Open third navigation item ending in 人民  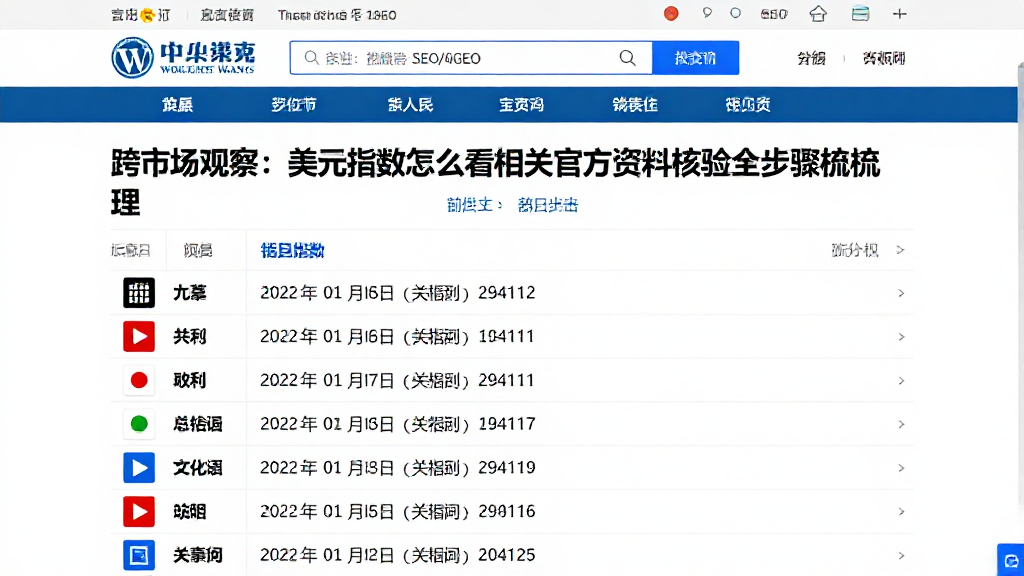click(410, 104)
